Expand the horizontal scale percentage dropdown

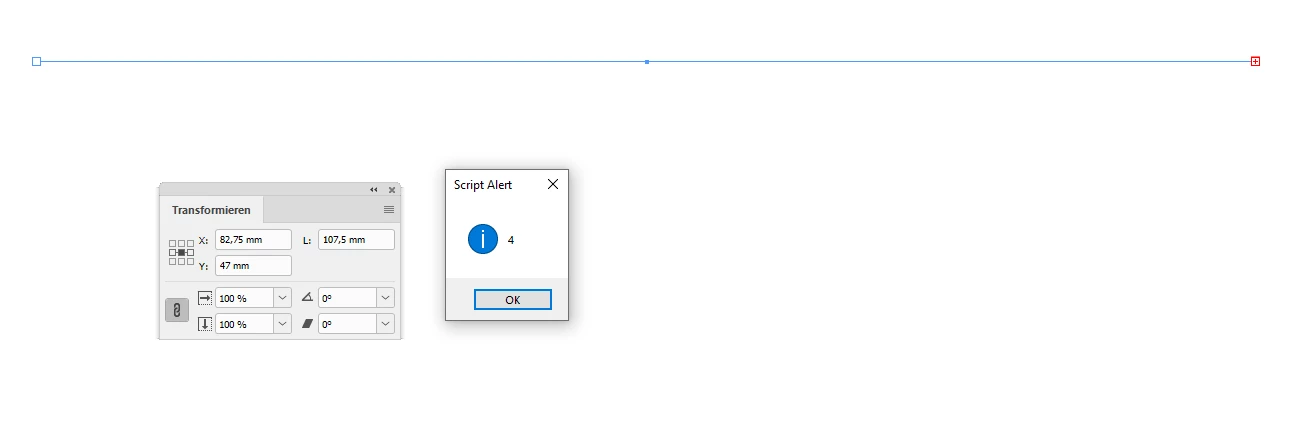(x=283, y=298)
